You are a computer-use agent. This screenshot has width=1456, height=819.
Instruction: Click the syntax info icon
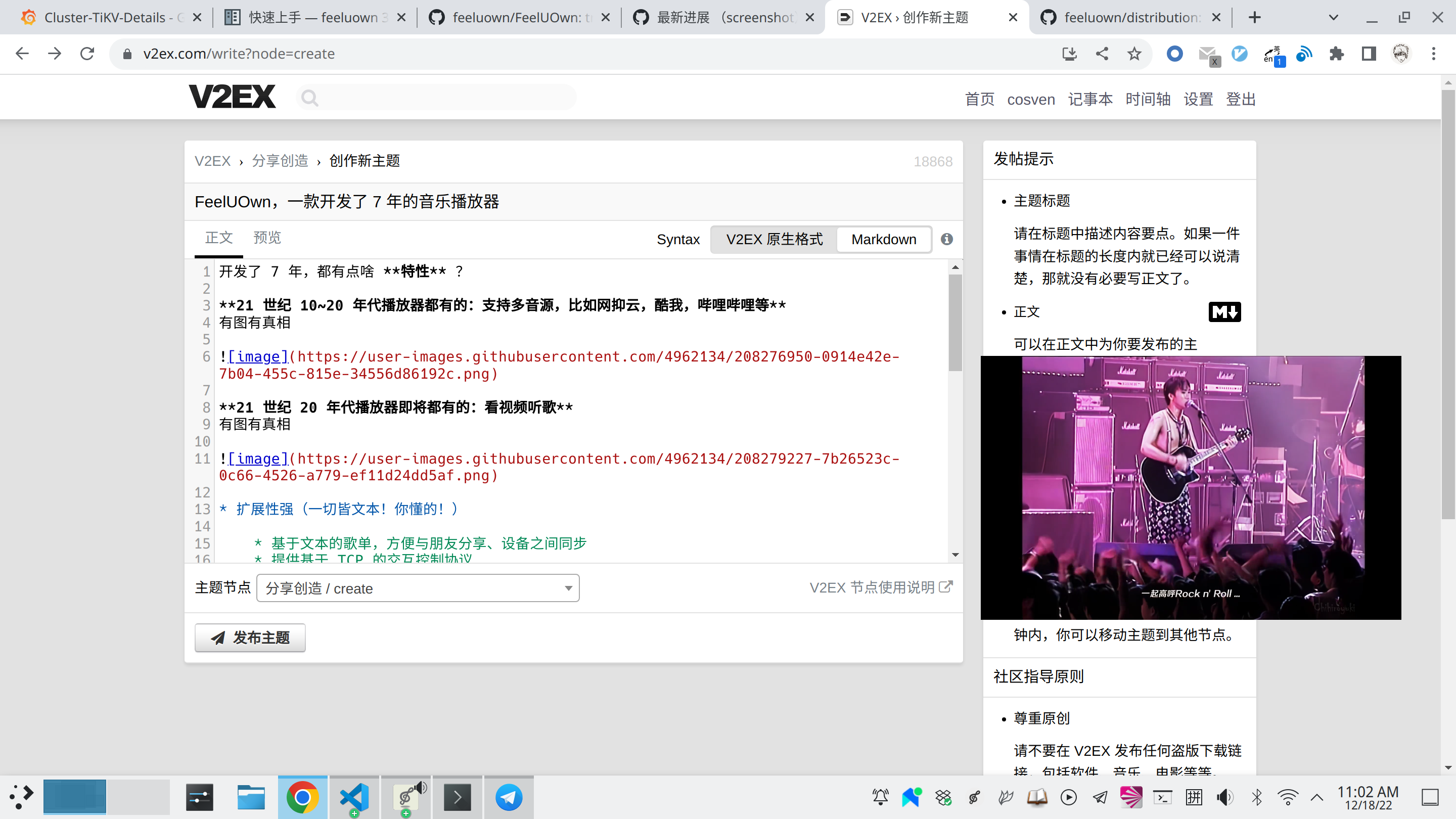(x=947, y=239)
